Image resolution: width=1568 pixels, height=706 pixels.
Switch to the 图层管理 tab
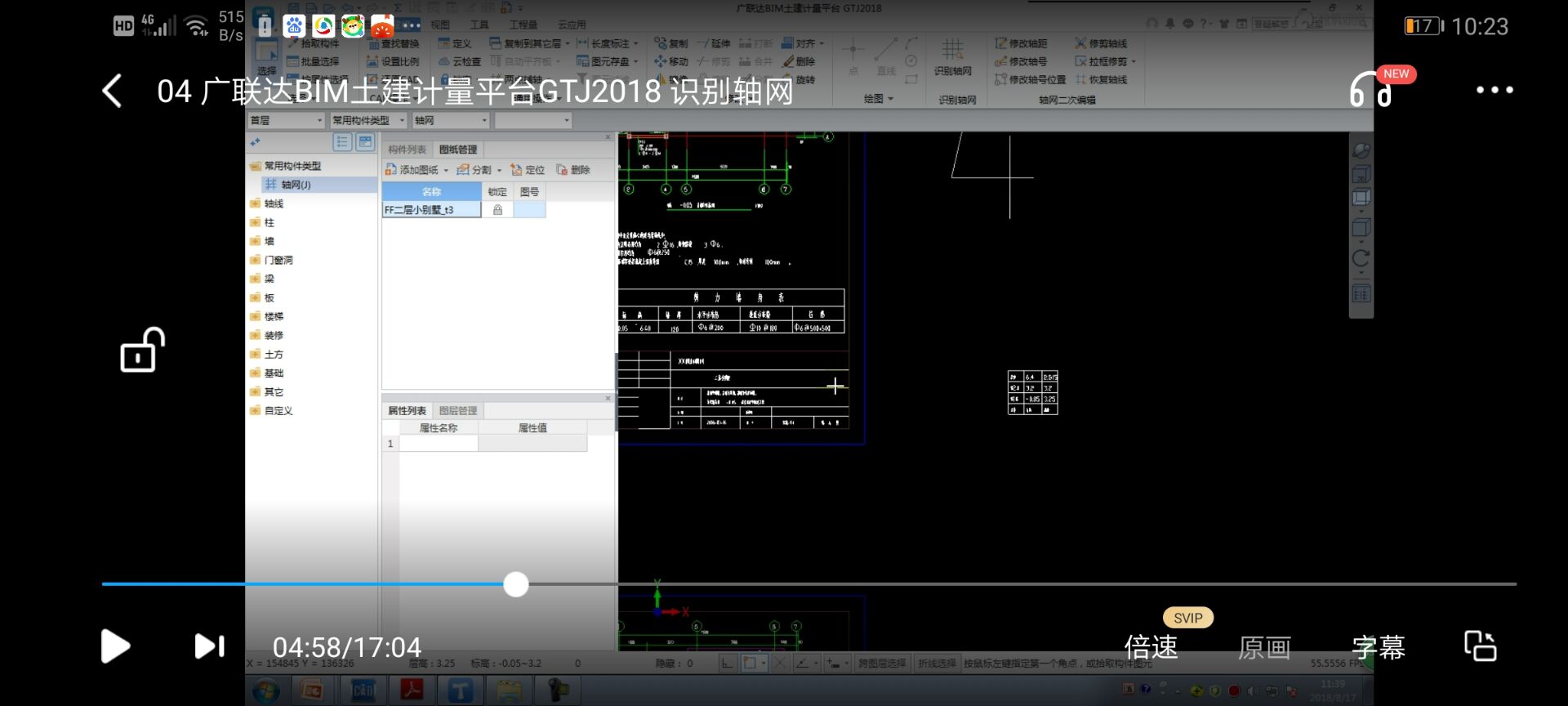[x=458, y=410]
